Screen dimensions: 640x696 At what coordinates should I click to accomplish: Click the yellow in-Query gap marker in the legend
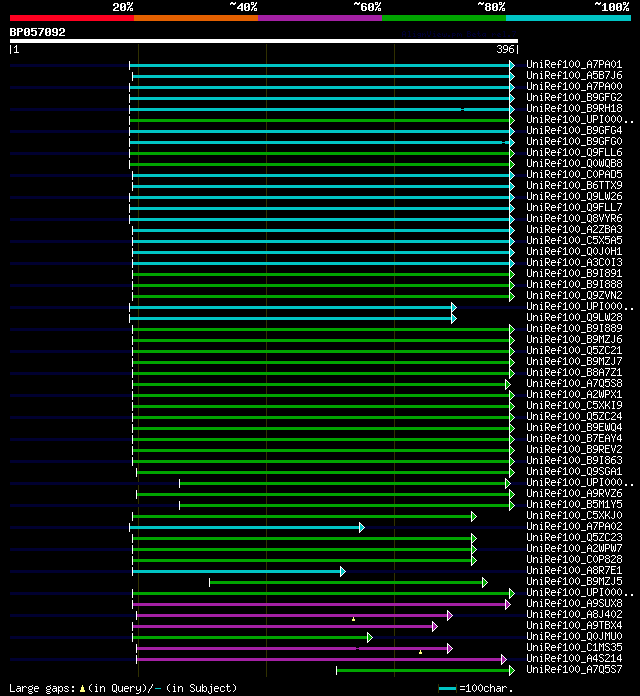click(82, 689)
